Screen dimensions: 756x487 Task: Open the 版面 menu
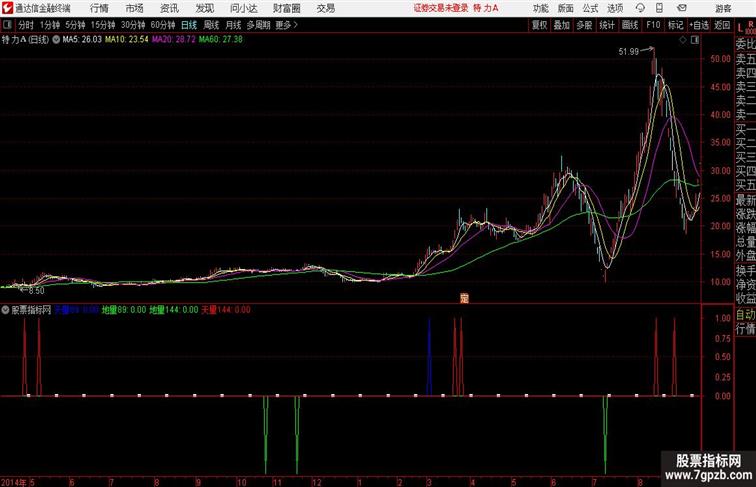[x=566, y=8]
